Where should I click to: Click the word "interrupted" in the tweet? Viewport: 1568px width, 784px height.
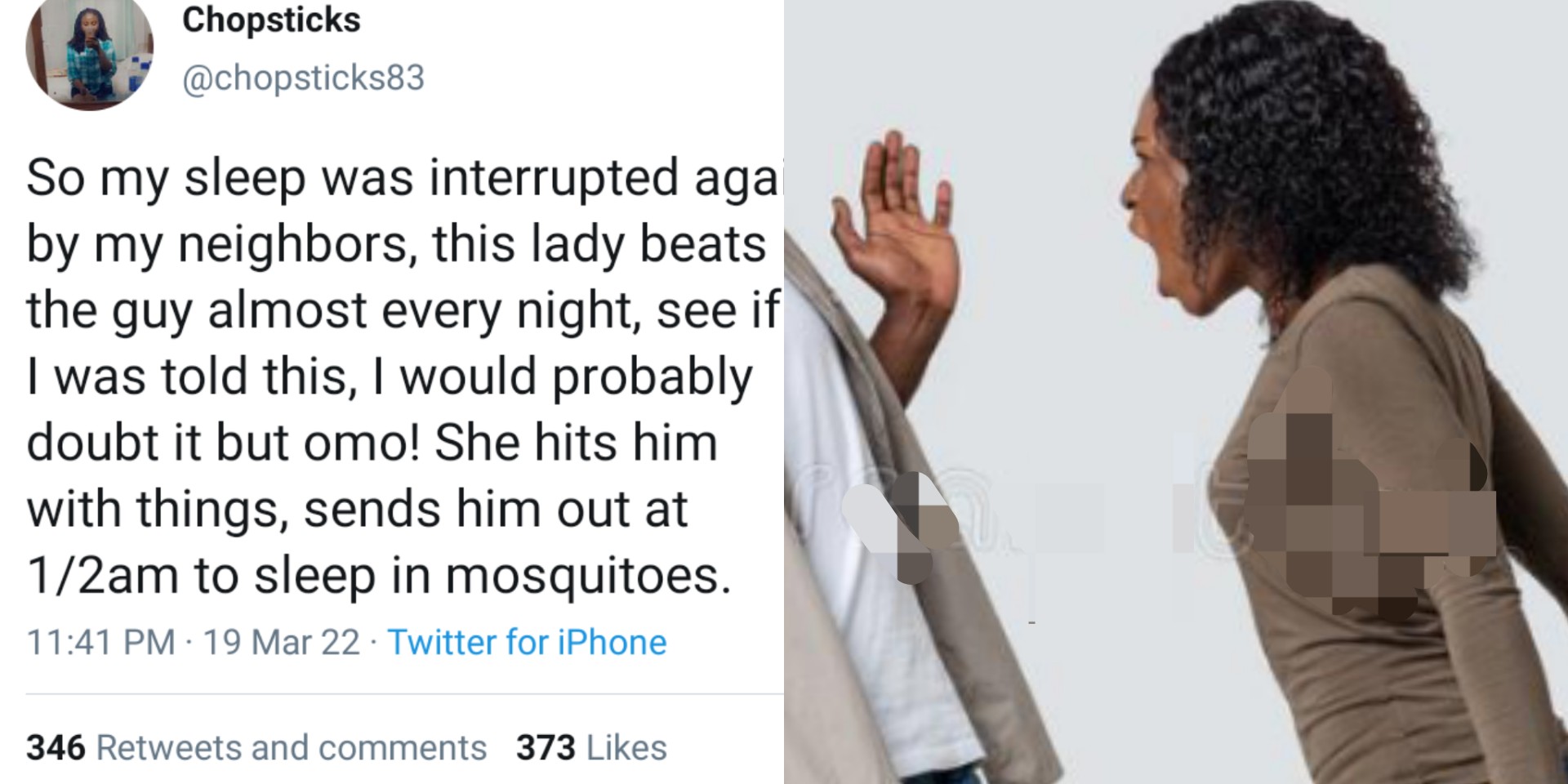click(x=554, y=178)
